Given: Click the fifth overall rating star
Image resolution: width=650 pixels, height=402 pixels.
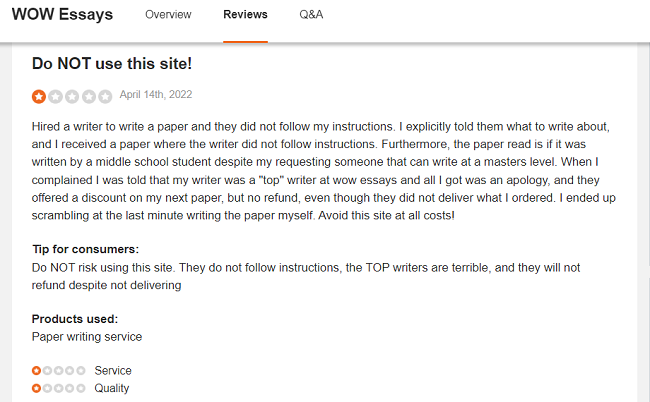Looking at the screenshot, I should tap(105, 97).
